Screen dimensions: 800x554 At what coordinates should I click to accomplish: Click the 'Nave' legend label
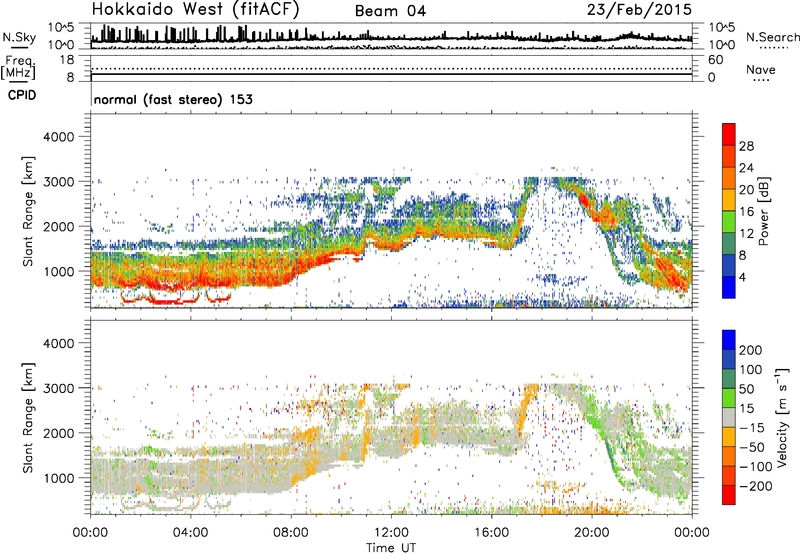click(761, 70)
